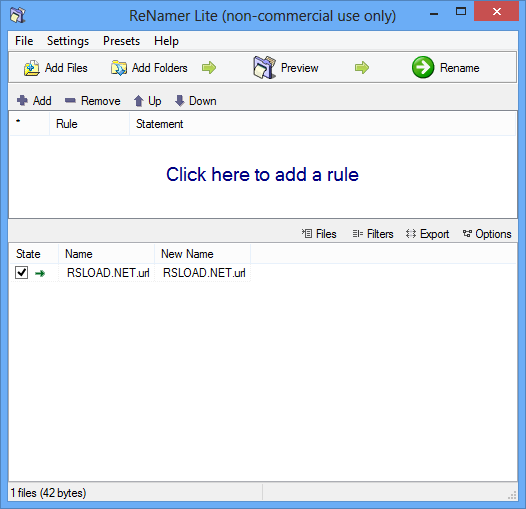Open the Help menu
526x509 pixels.
pos(166,41)
